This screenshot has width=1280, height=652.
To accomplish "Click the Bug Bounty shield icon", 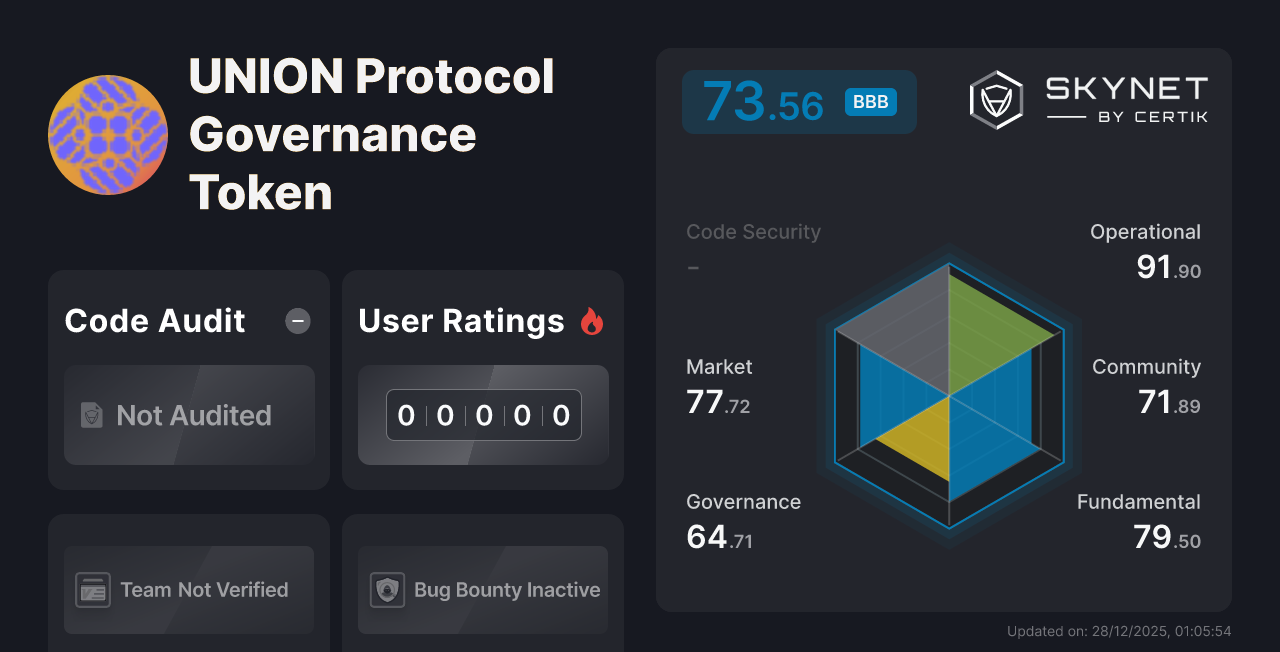I will click(x=388, y=590).
